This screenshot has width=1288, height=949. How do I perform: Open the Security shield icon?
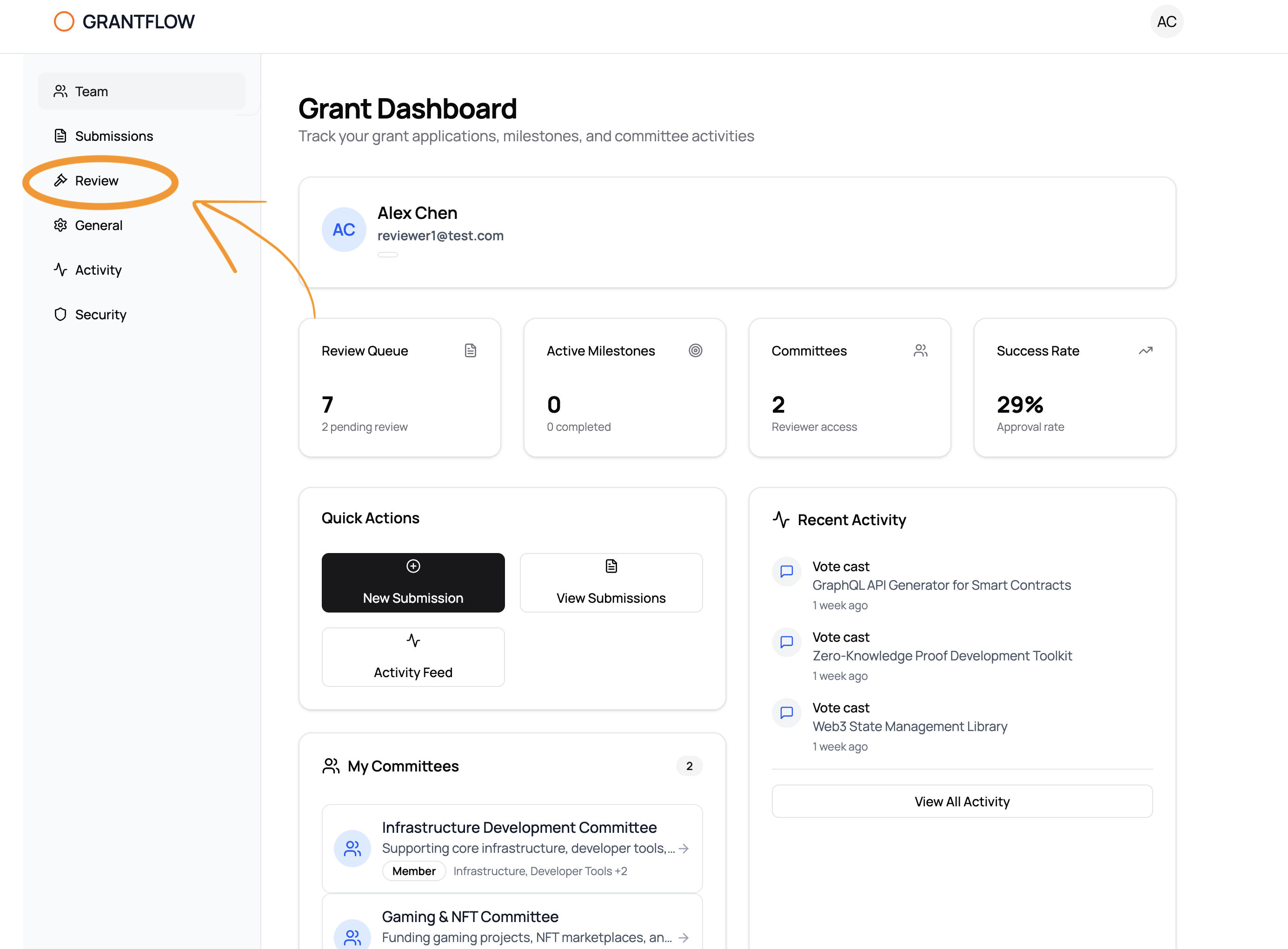pyautogui.click(x=61, y=314)
